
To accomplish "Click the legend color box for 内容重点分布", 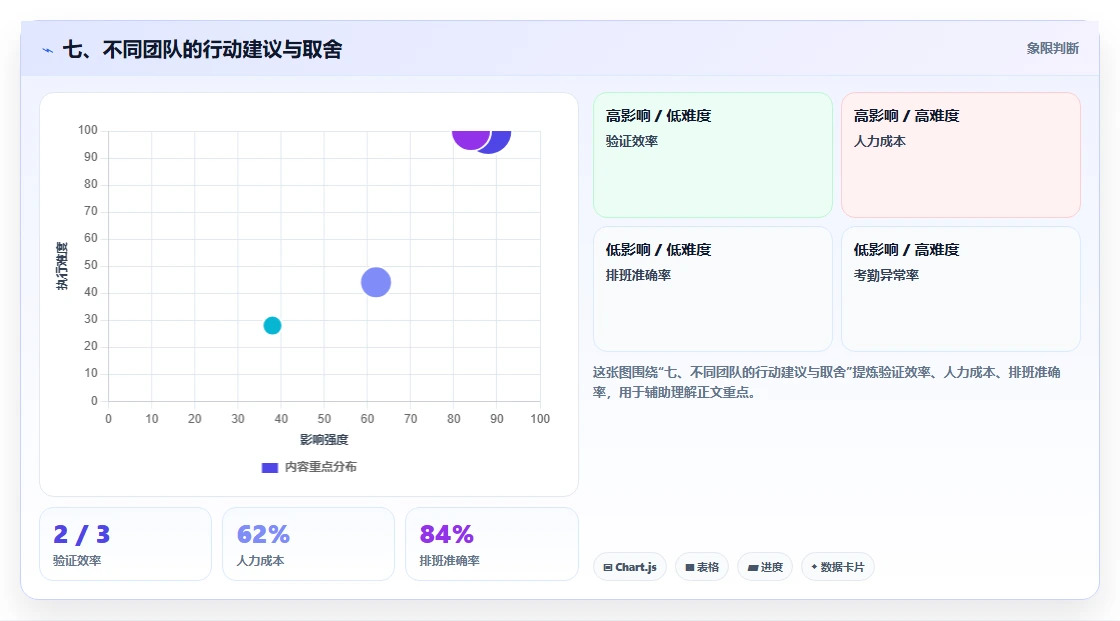I will pos(270,468).
